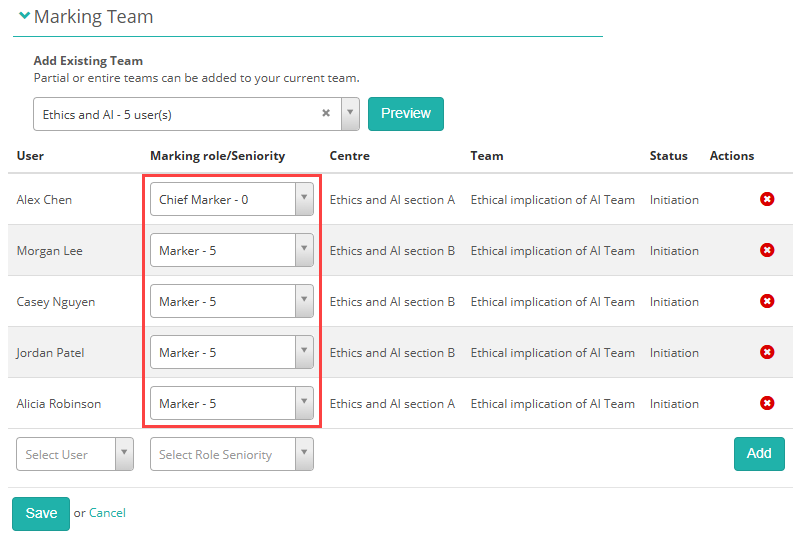Open the Select User dropdown

pos(75,454)
